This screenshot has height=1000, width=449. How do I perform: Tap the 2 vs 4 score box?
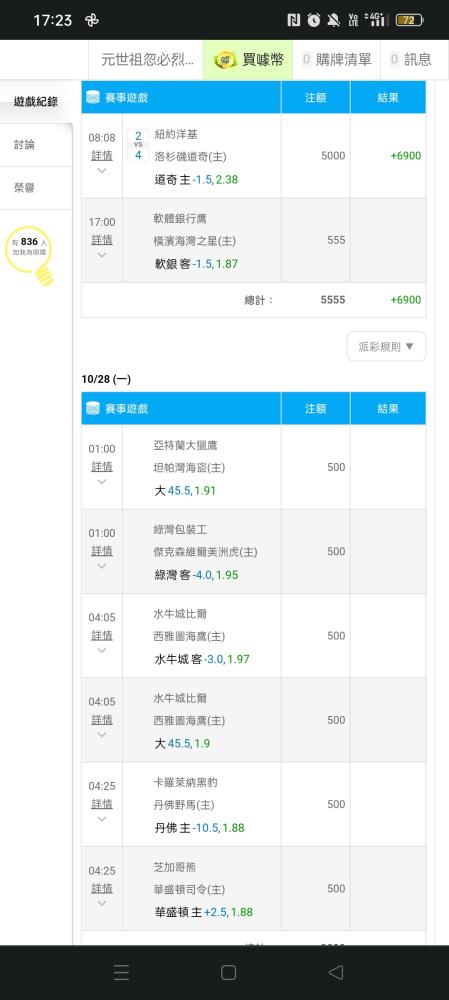[x=138, y=145]
